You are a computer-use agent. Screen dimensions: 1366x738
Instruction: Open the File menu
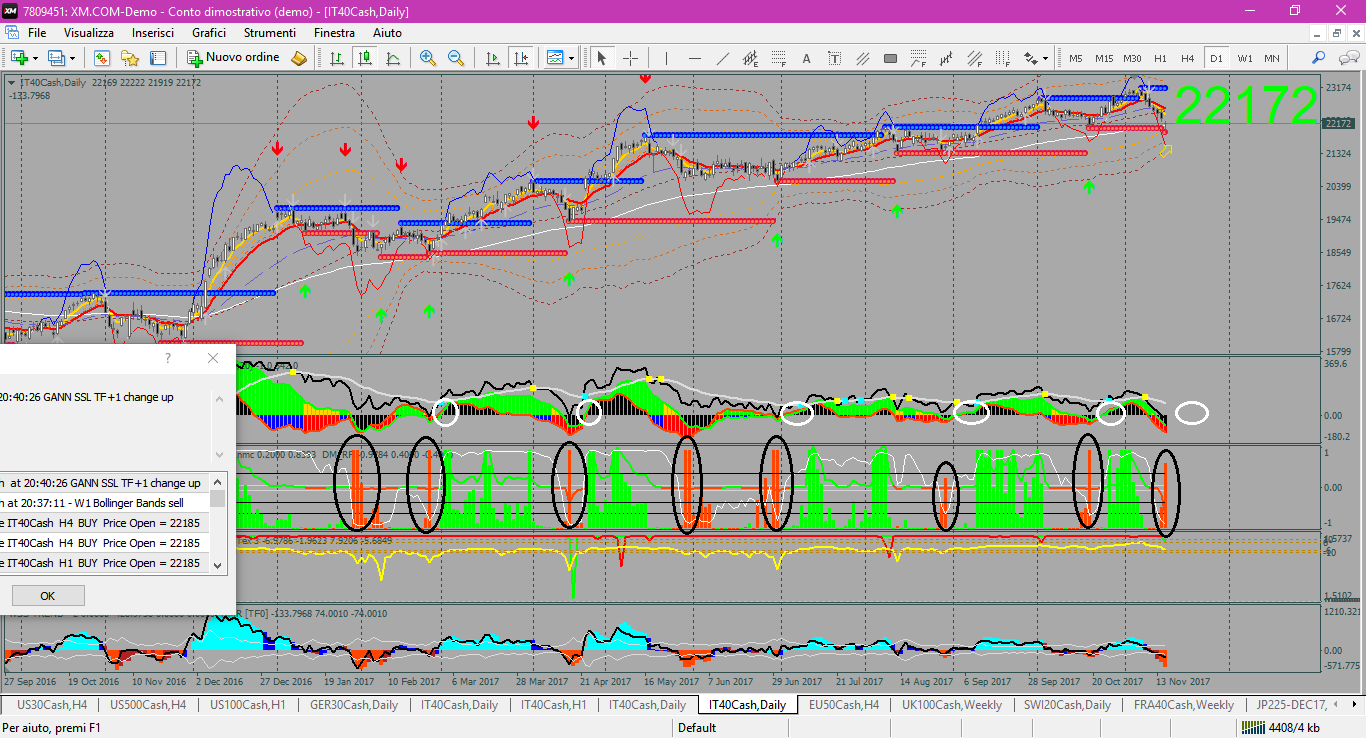(37, 33)
